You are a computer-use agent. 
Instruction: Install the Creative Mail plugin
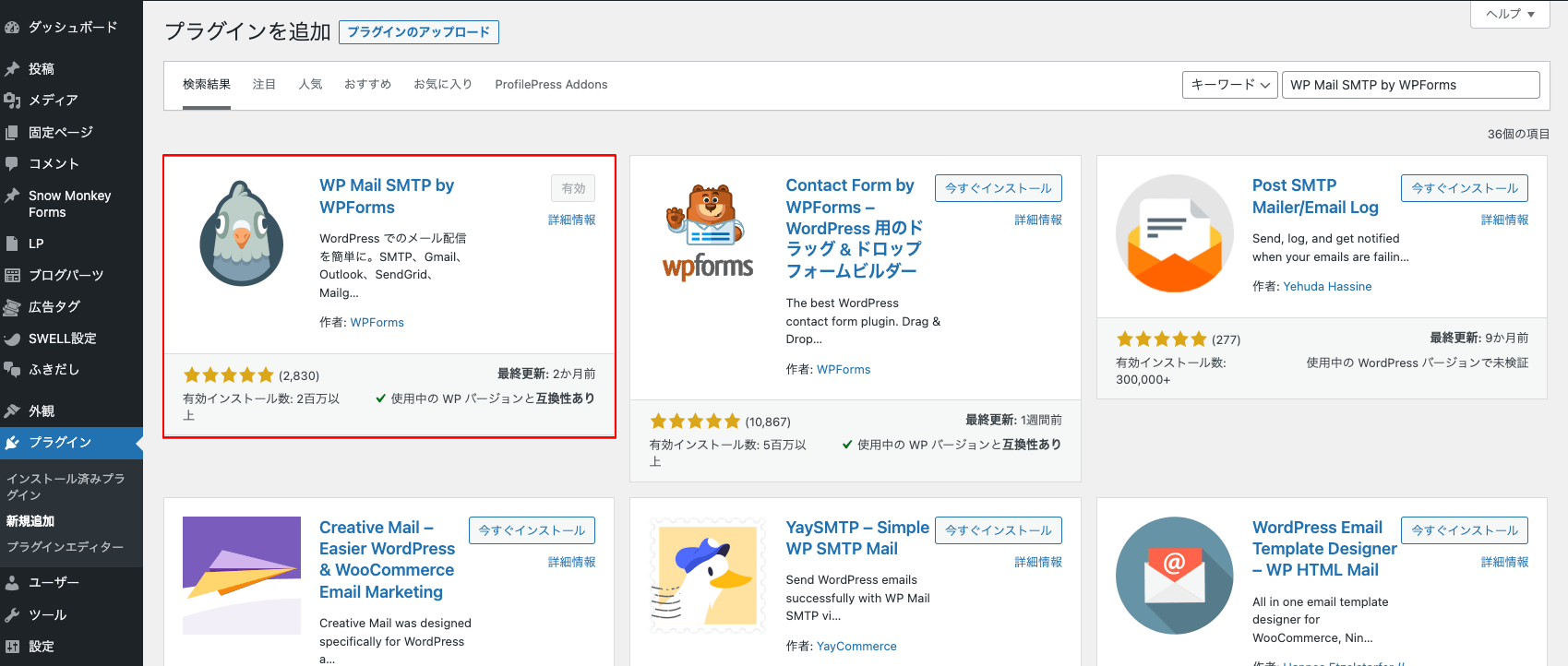pos(532,530)
